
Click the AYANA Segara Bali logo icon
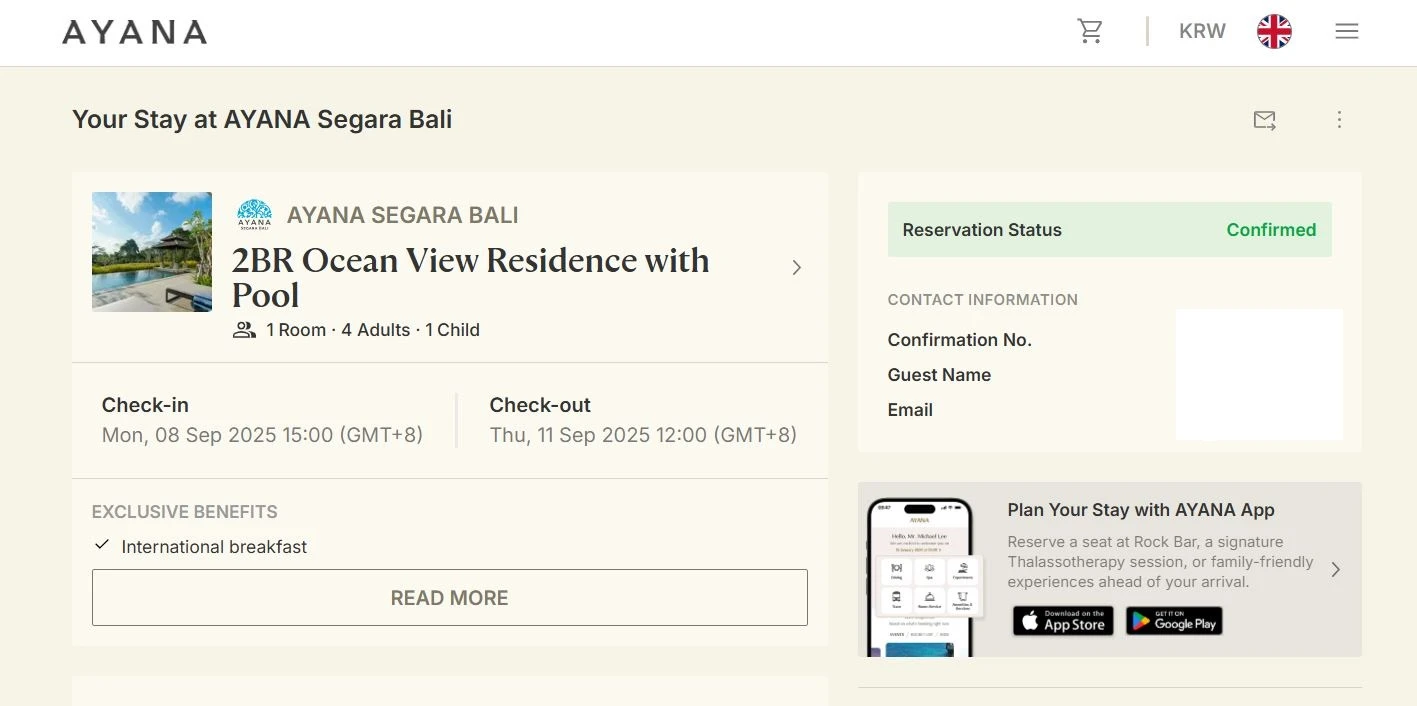coord(254,215)
